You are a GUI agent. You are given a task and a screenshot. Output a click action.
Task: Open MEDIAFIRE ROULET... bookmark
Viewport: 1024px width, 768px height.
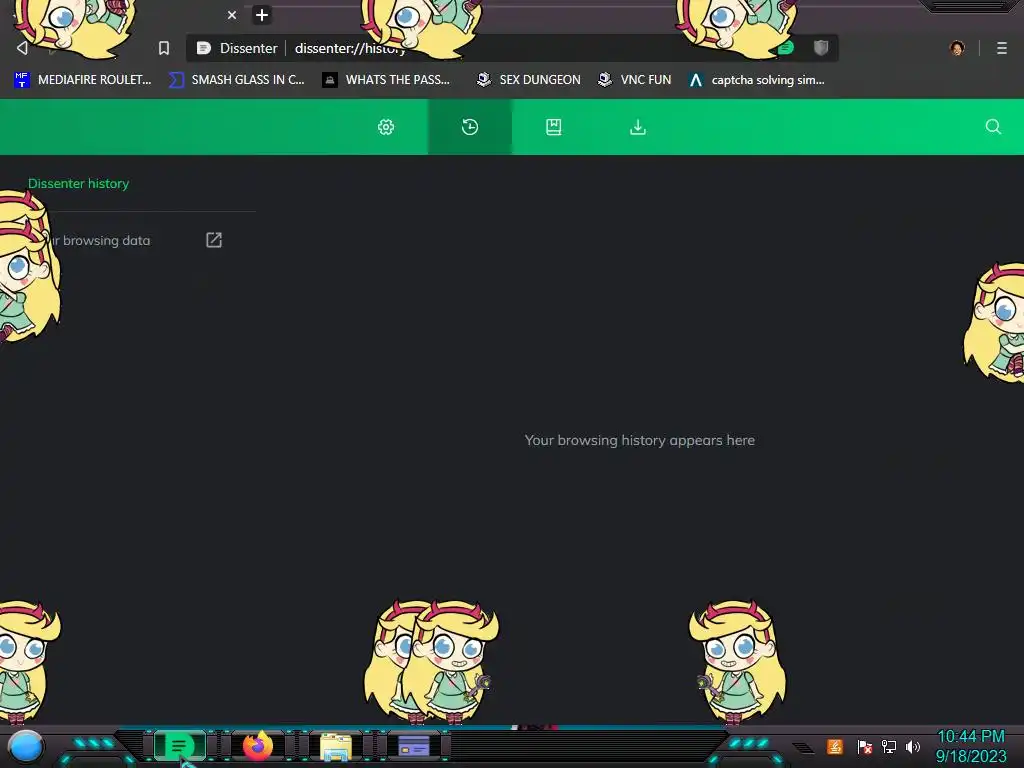[x=82, y=80]
